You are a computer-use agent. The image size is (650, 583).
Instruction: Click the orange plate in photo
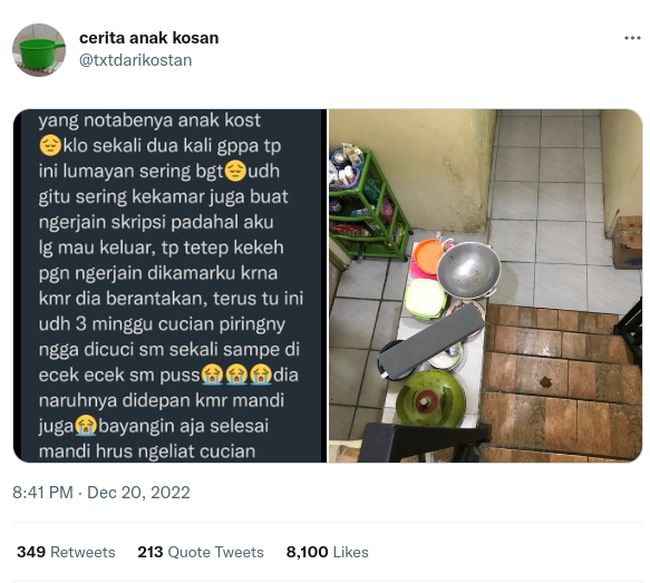click(429, 257)
